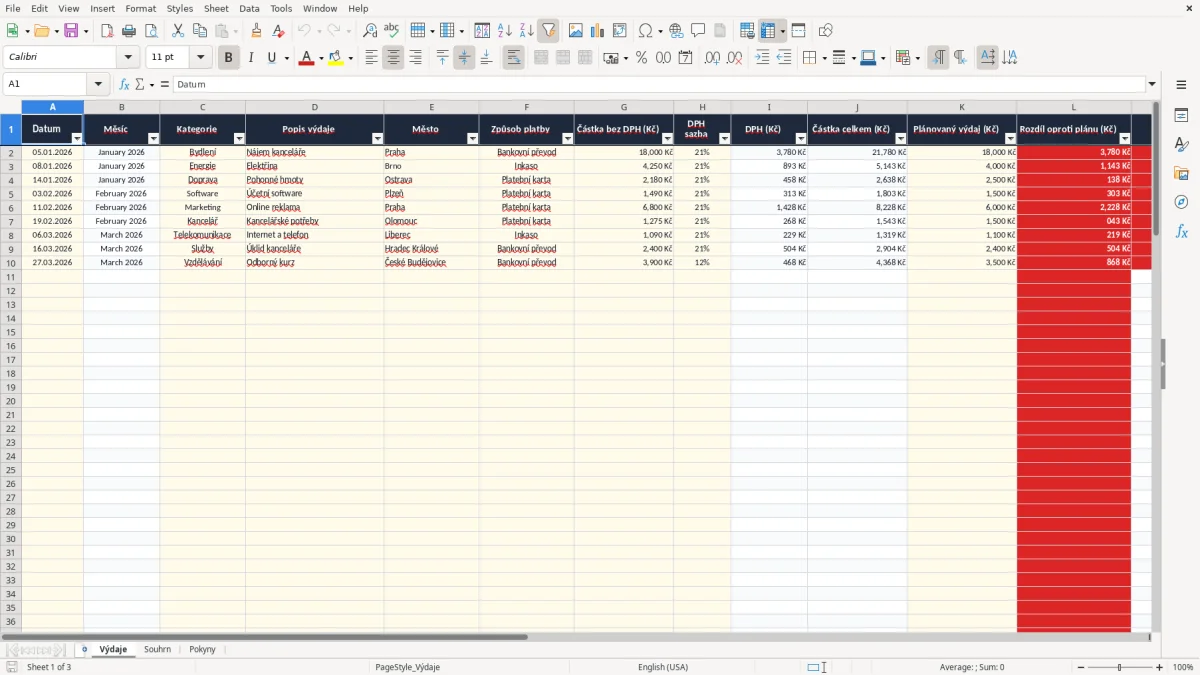This screenshot has width=1200, height=675.
Task: Open the font name dropdown
Action: coord(127,58)
